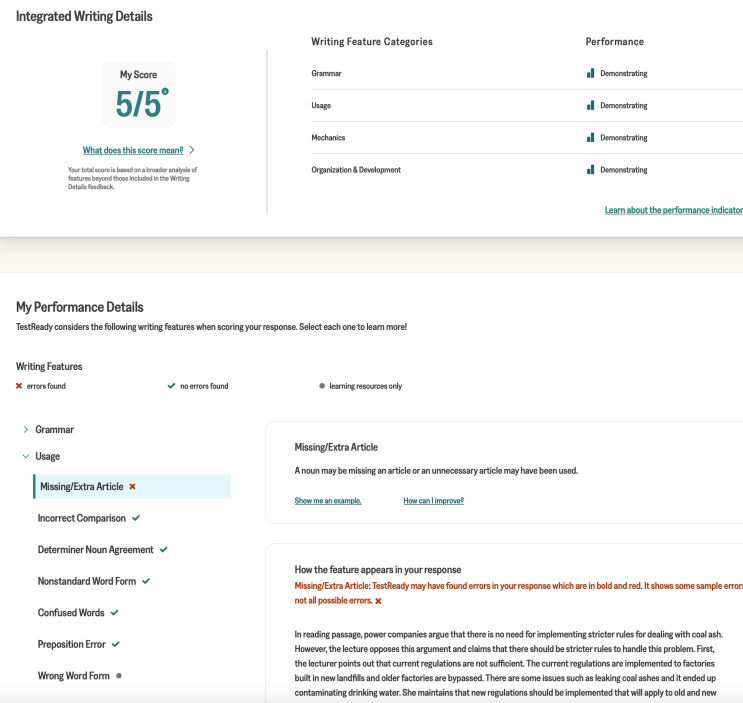The image size is (743, 703).
Task: Select the Incorrect Comparison feature
Action: click(x=82, y=518)
